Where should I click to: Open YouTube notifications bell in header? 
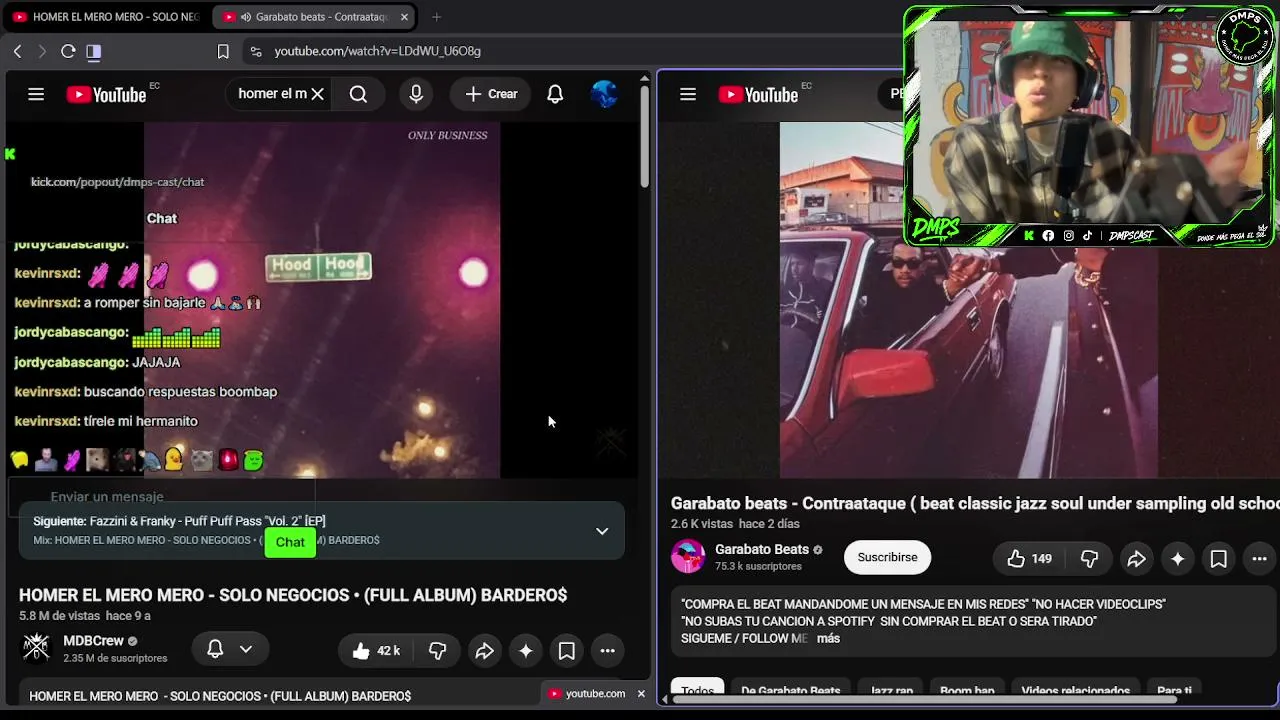(555, 94)
